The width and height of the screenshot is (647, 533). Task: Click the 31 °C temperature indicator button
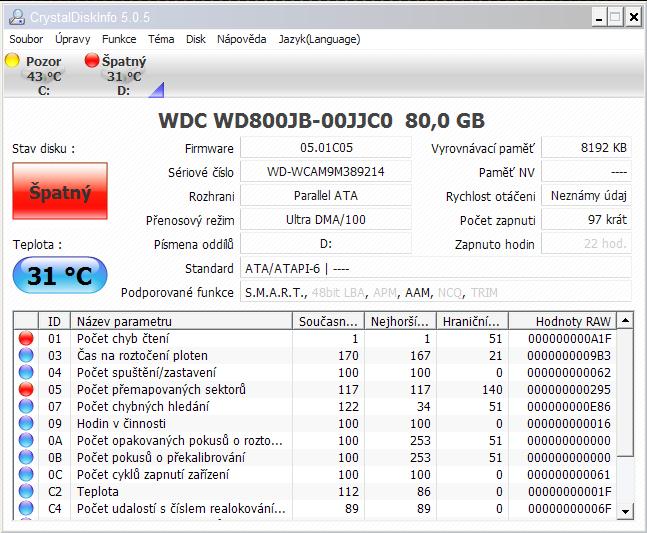tap(60, 275)
